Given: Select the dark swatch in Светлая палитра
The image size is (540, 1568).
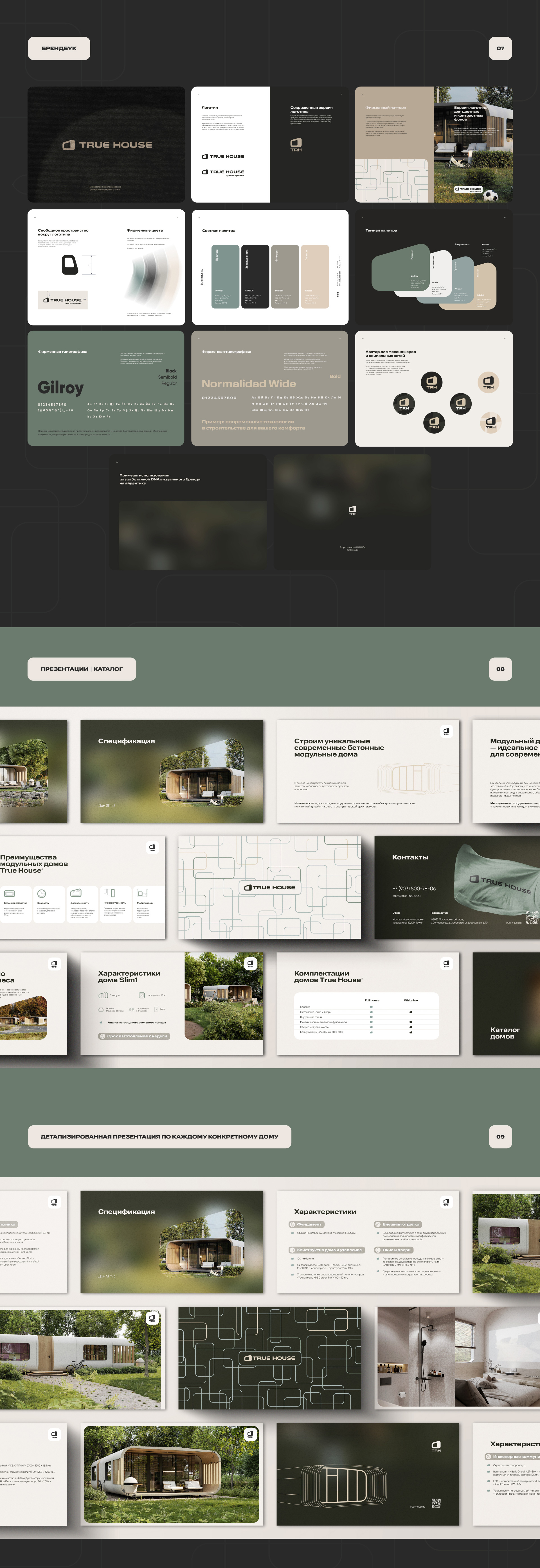Looking at the screenshot, I should [x=255, y=277].
